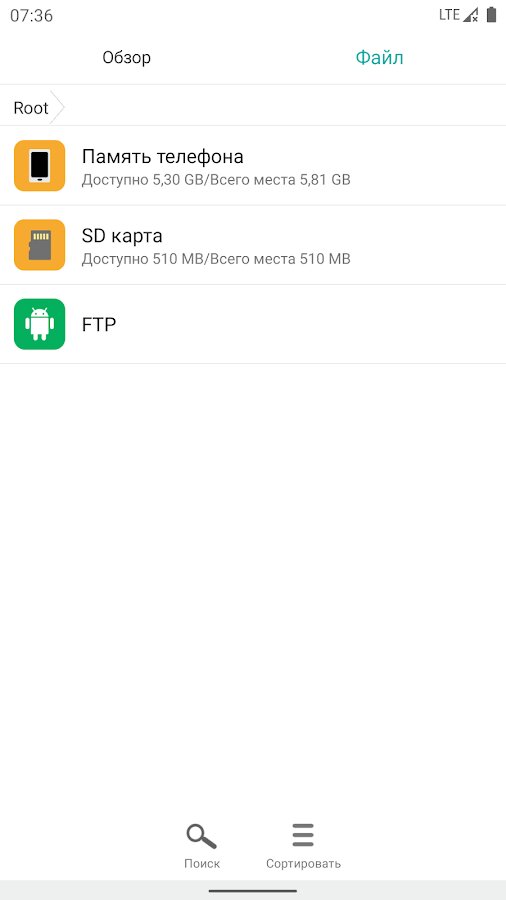The height and width of the screenshot is (900, 506).
Task: Tap the Поиск label
Action: [202, 863]
